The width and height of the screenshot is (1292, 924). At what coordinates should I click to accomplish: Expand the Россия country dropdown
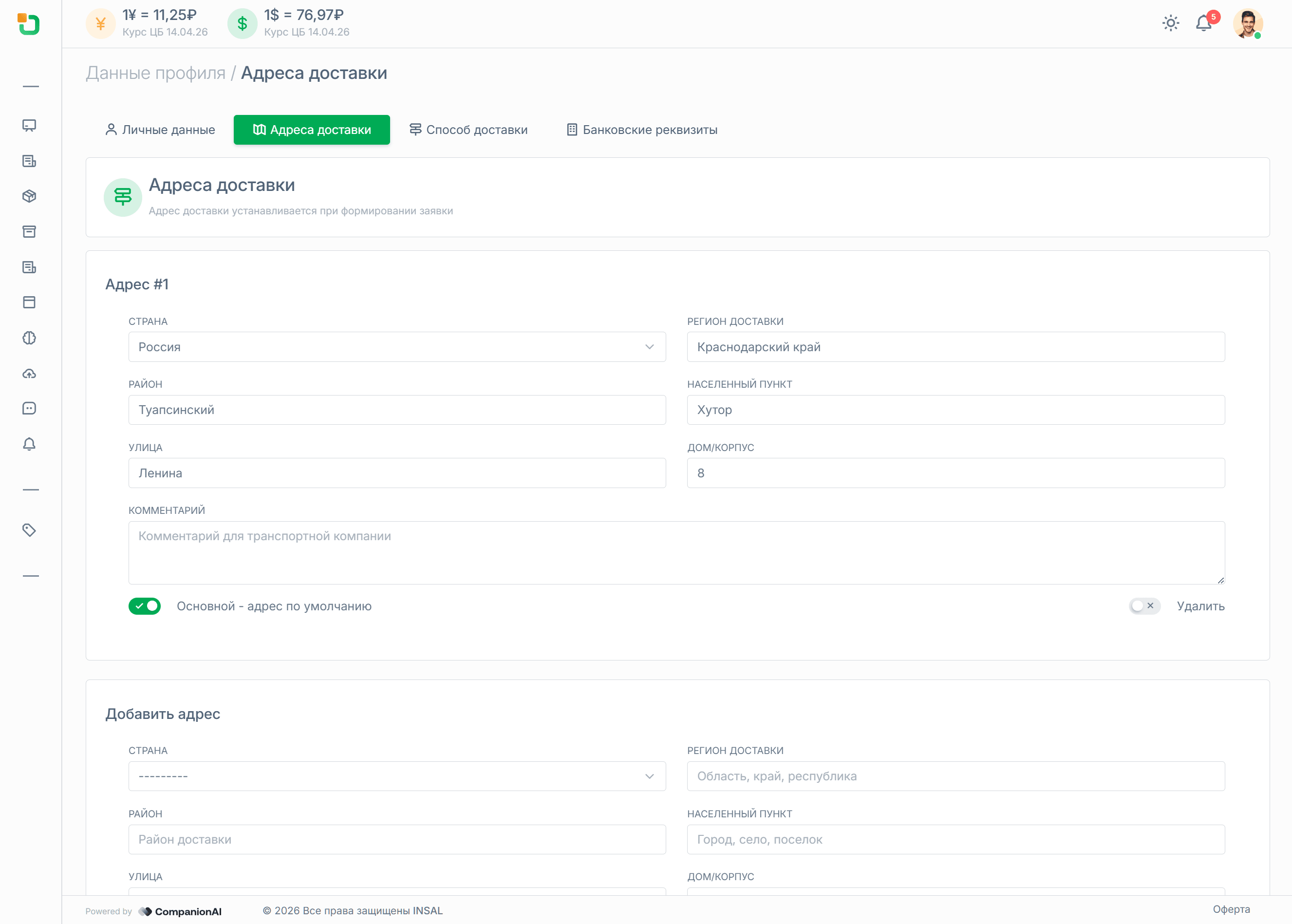396,347
